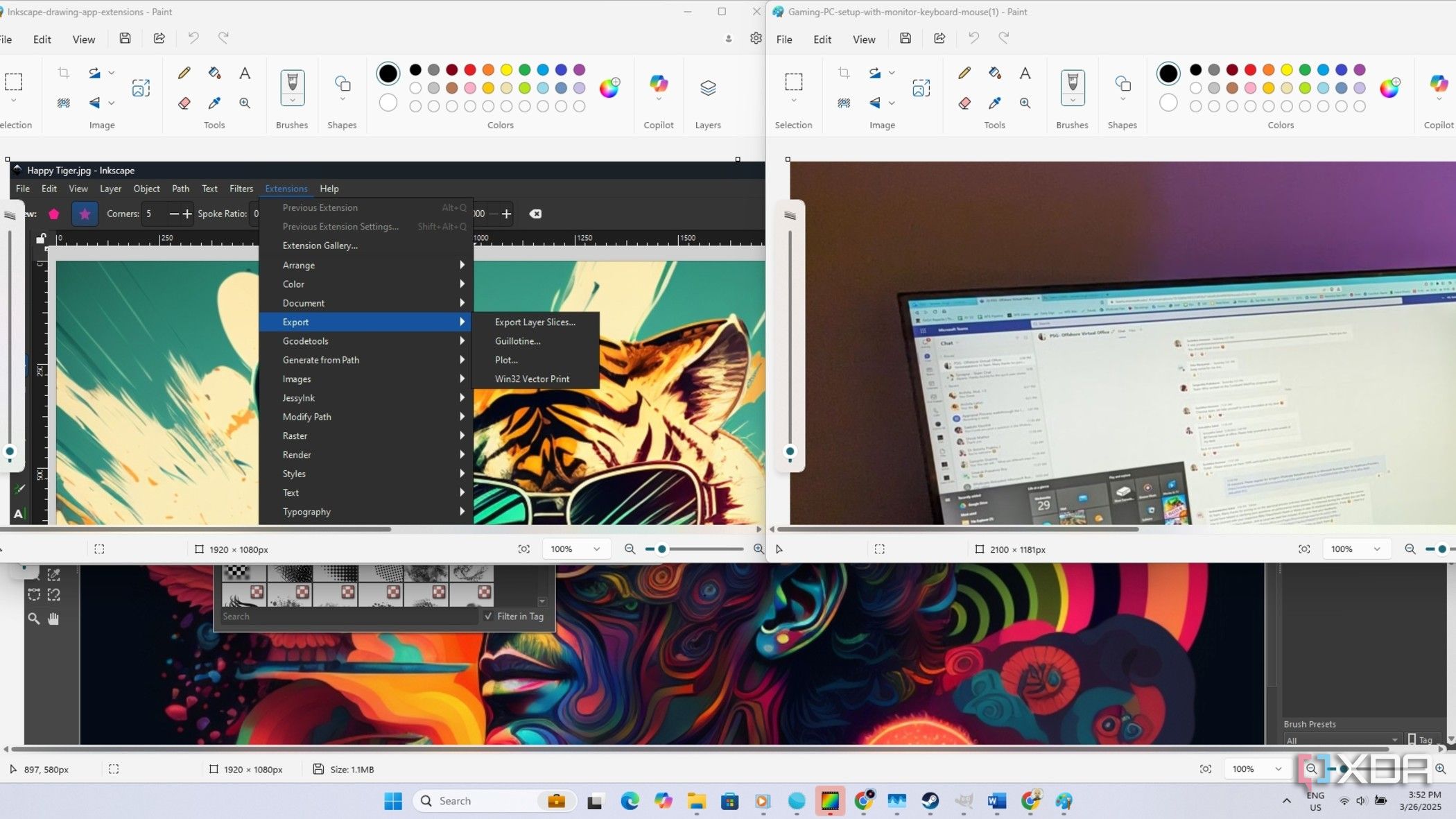
Task: Pick red color swatch in left Paint window
Action: (470, 69)
